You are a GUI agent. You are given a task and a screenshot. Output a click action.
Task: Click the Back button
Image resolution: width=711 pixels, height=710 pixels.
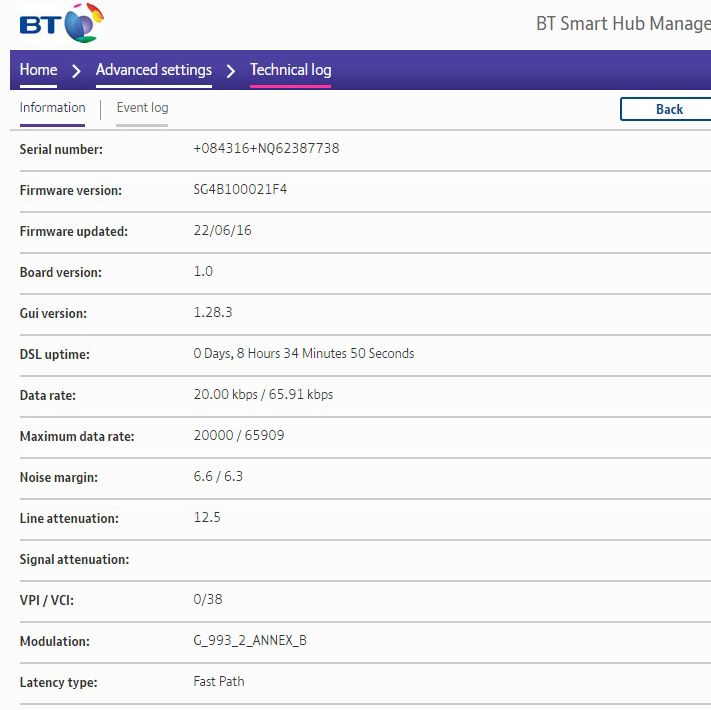click(x=665, y=109)
